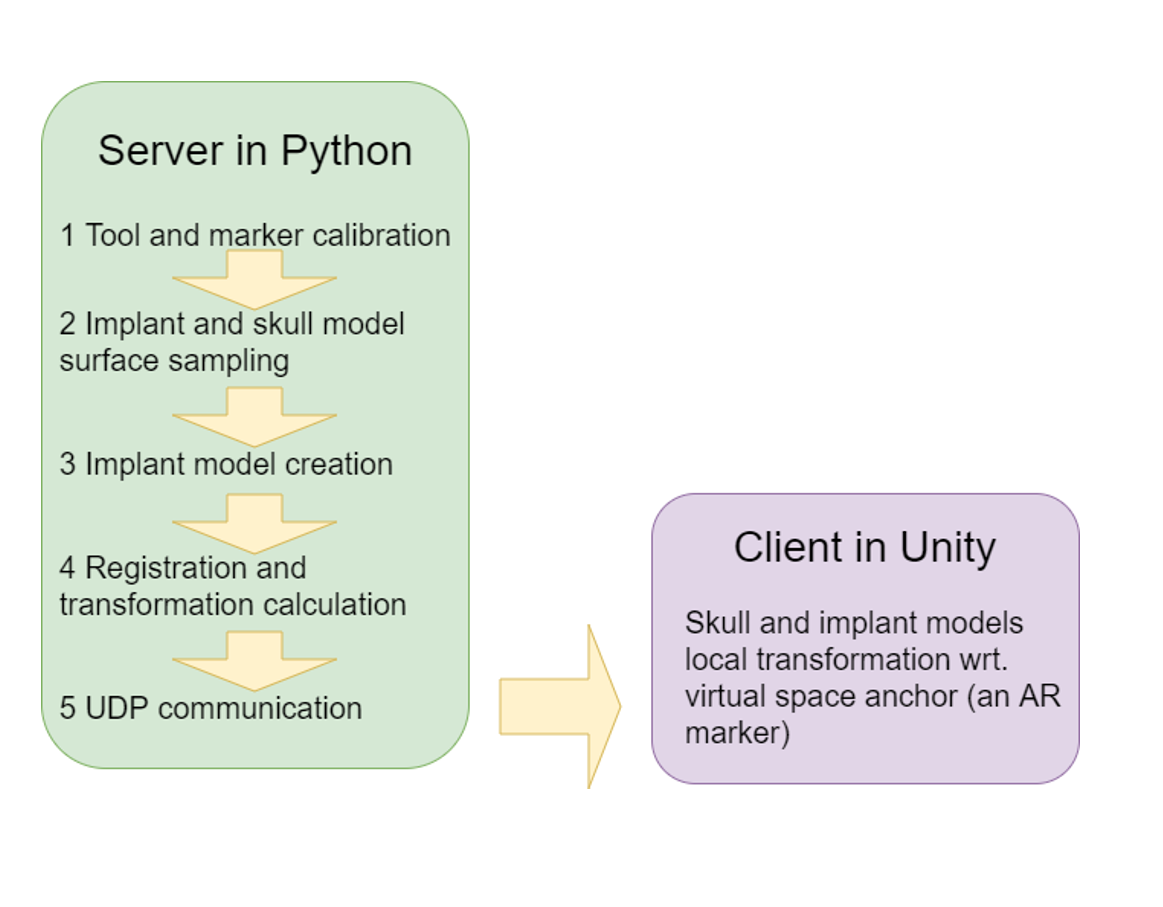Click the word Python in server heading

346,151
